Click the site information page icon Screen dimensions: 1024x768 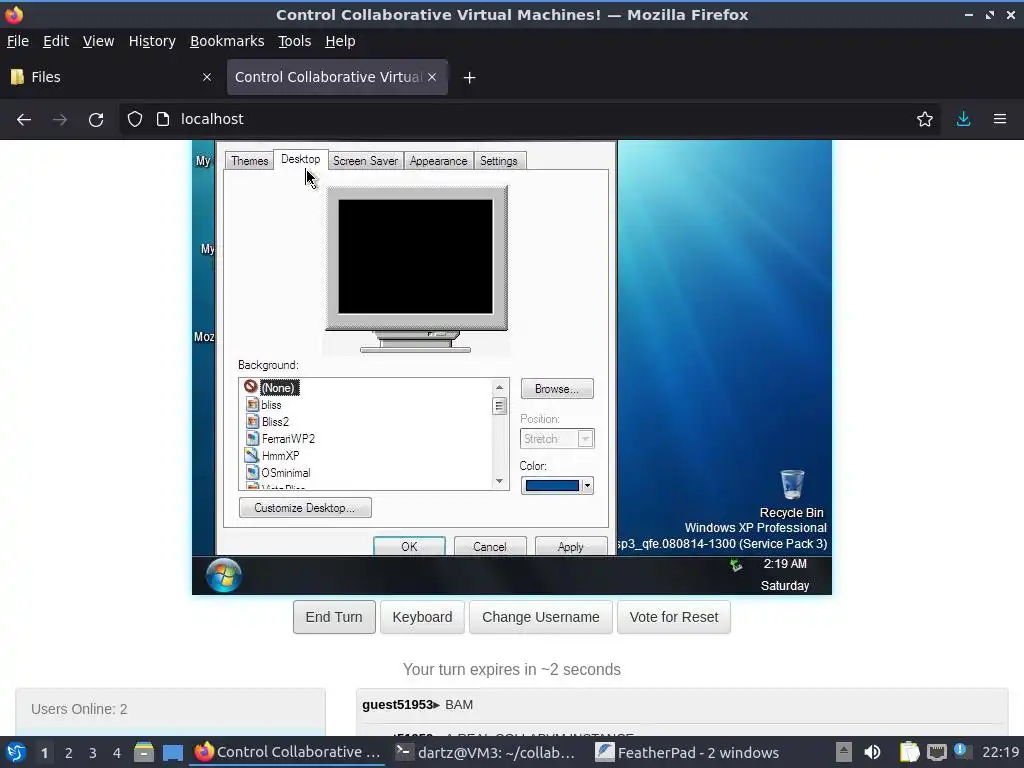pos(163,119)
